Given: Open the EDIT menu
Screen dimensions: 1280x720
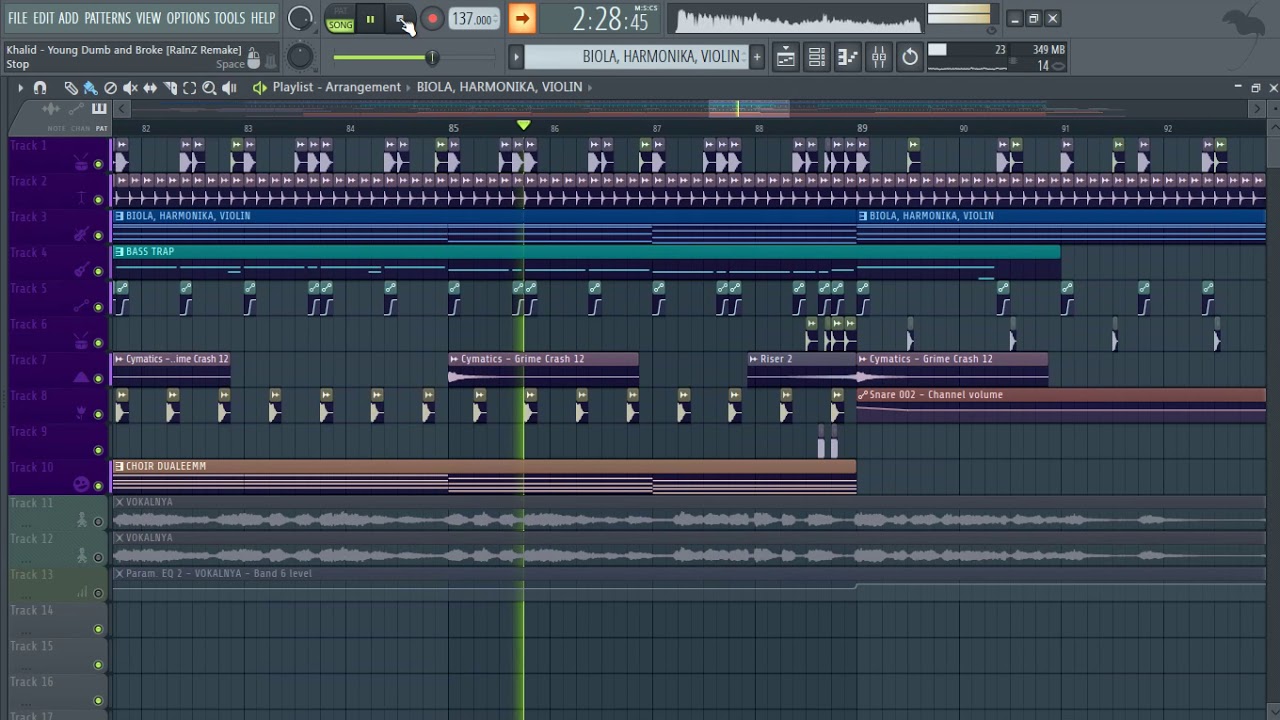Looking at the screenshot, I should pyautogui.click(x=43, y=18).
